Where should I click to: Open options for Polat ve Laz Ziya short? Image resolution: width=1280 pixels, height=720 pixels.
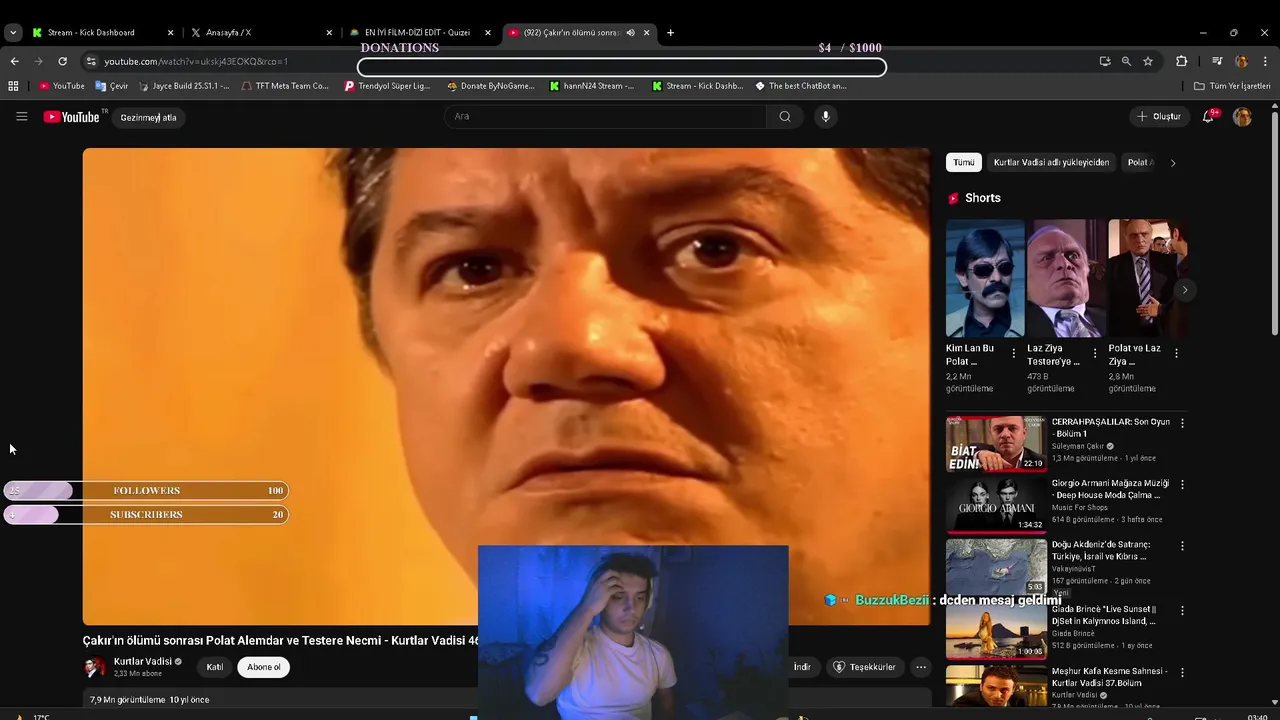(1176, 354)
